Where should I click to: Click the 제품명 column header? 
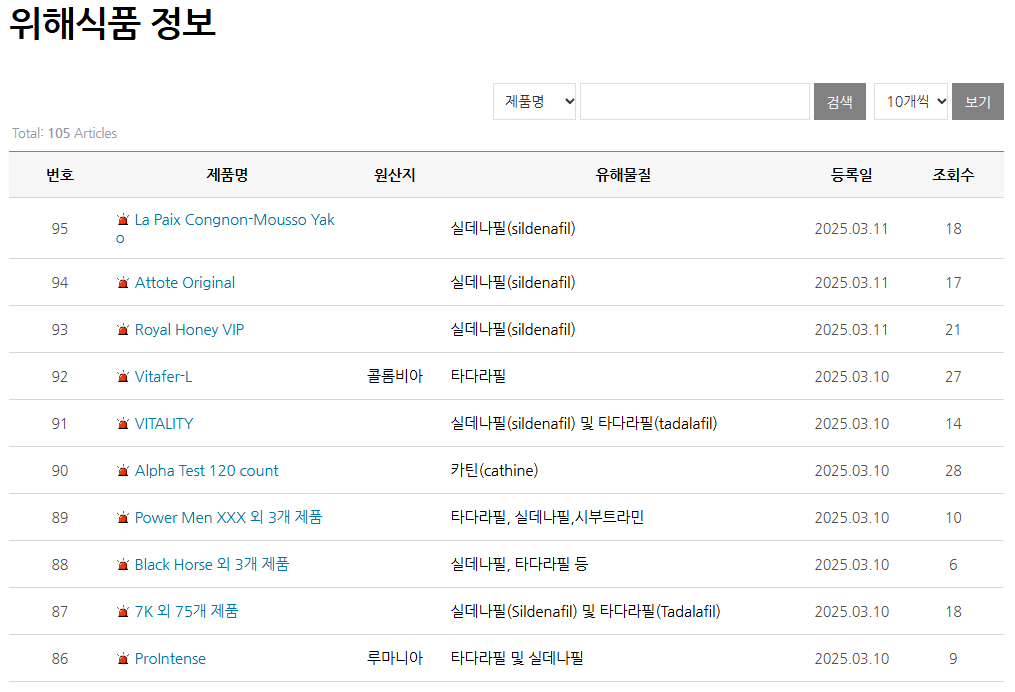(x=227, y=175)
